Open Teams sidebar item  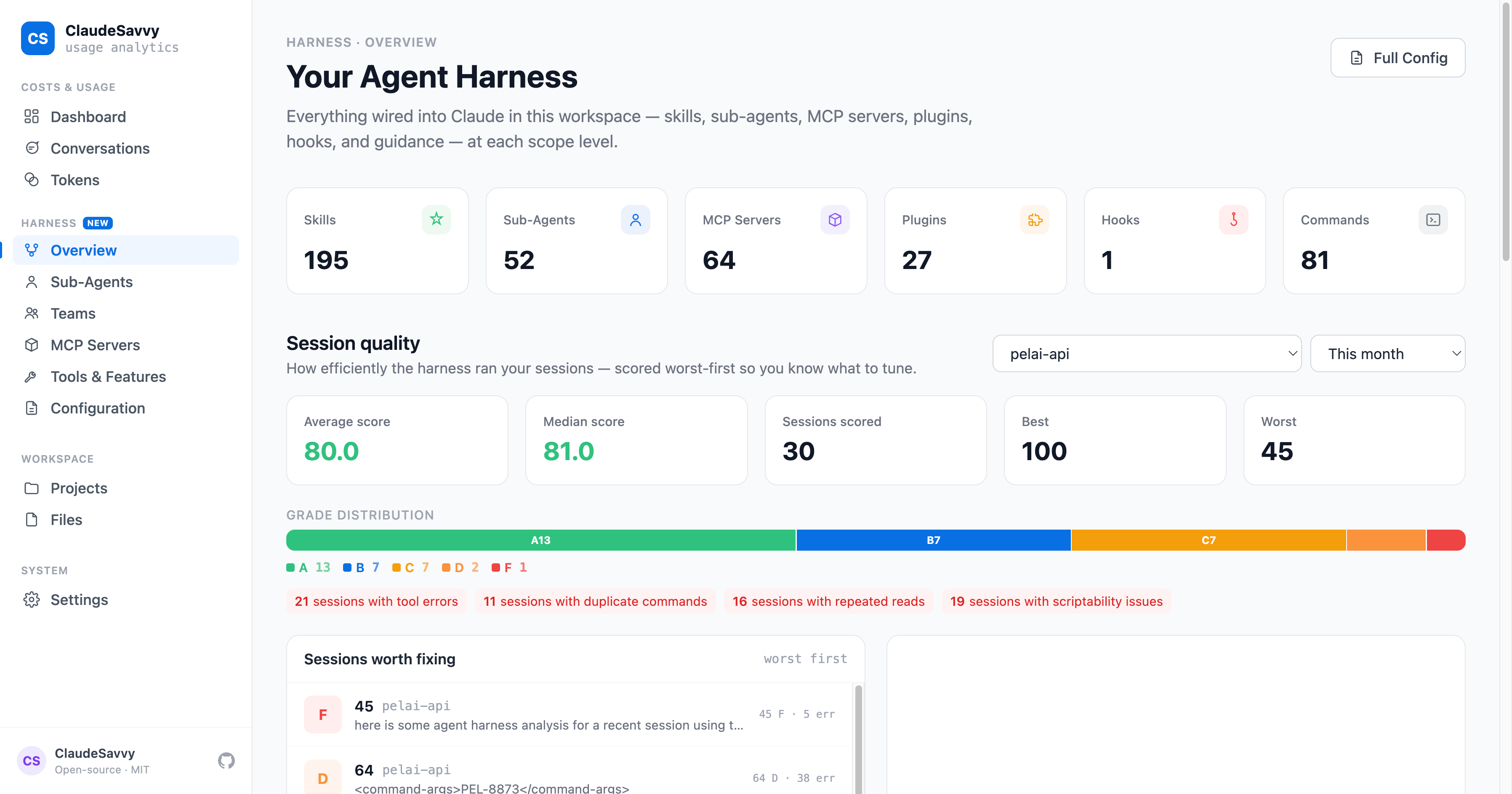125,313
